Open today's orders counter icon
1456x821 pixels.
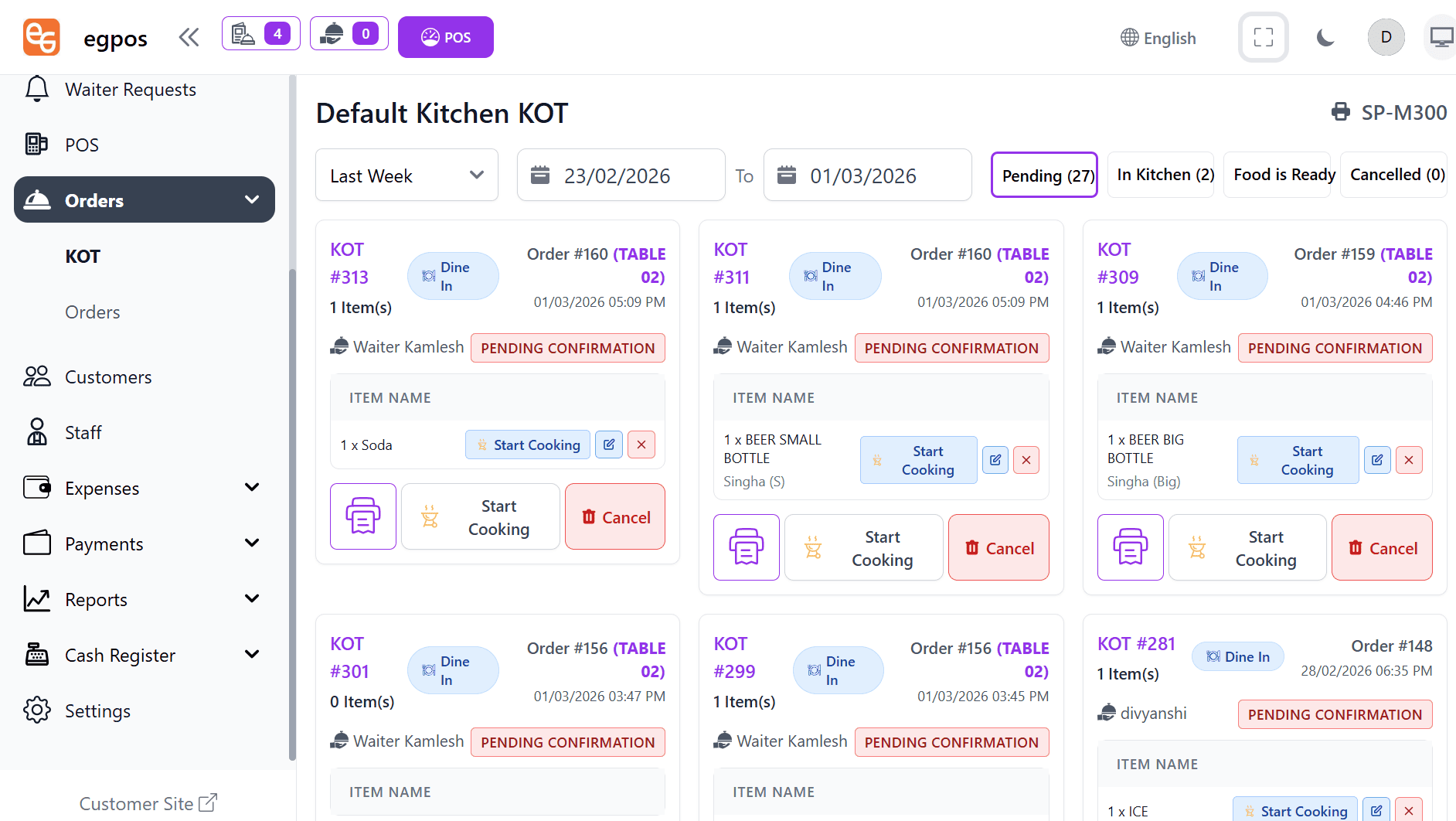(x=261, y=34)
